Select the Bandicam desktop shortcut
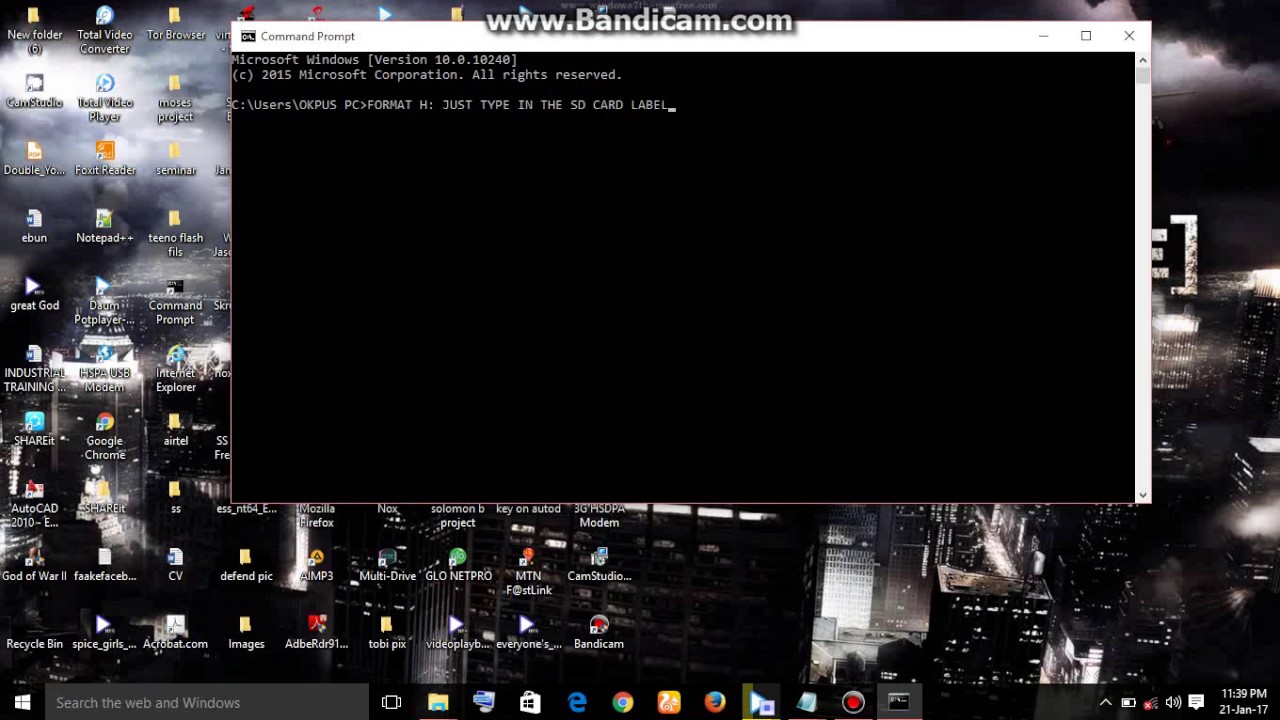This screenshot has width=1280, height=720. pos(599,633)
